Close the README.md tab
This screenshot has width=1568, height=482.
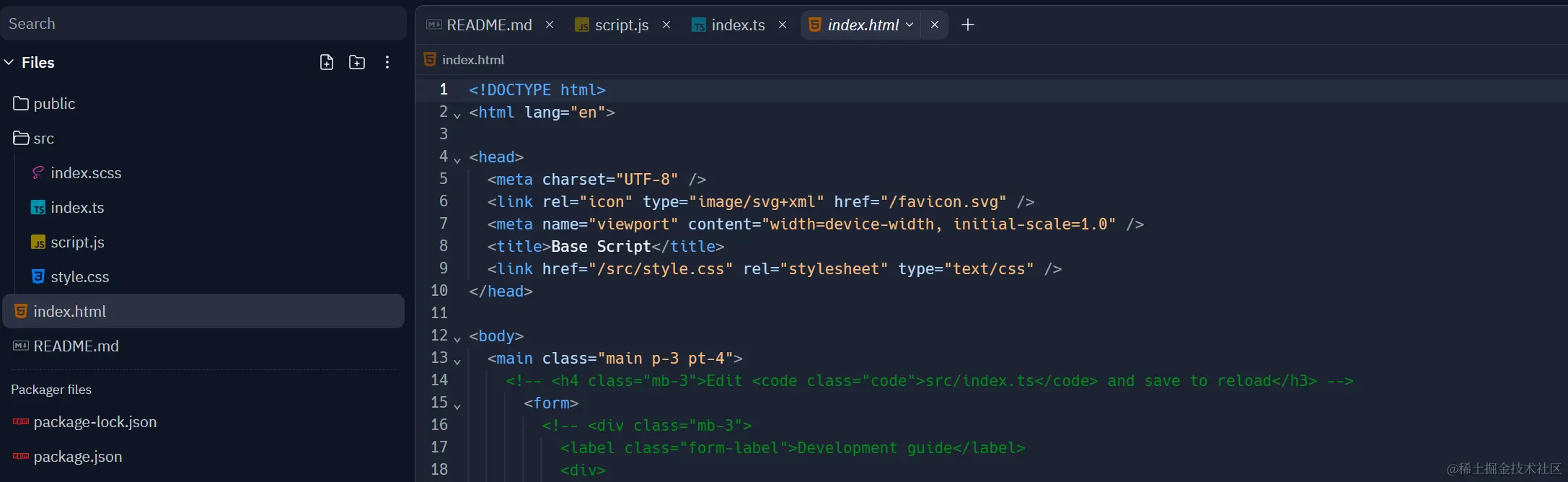[550, 25]
